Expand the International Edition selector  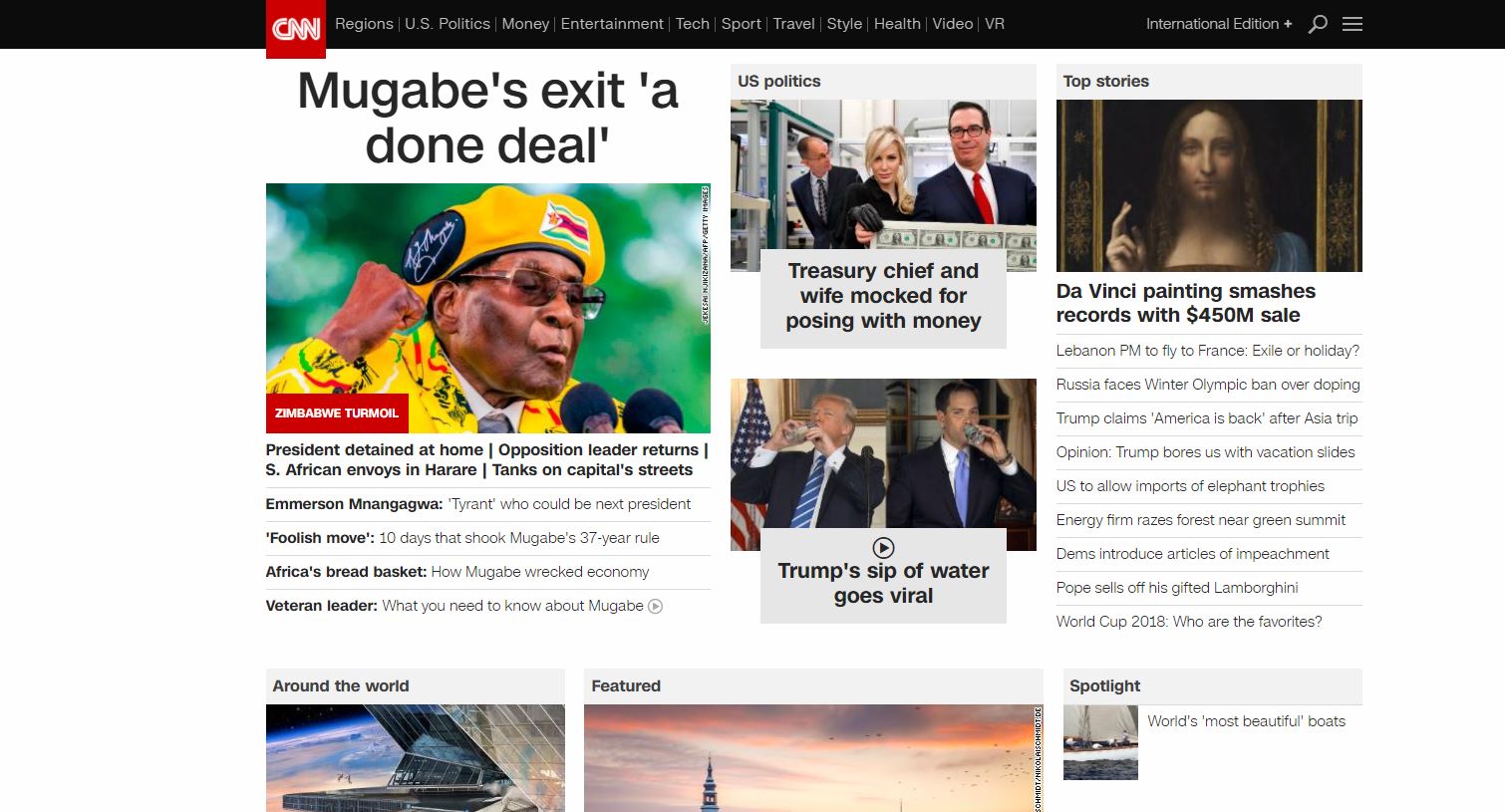1219,24
